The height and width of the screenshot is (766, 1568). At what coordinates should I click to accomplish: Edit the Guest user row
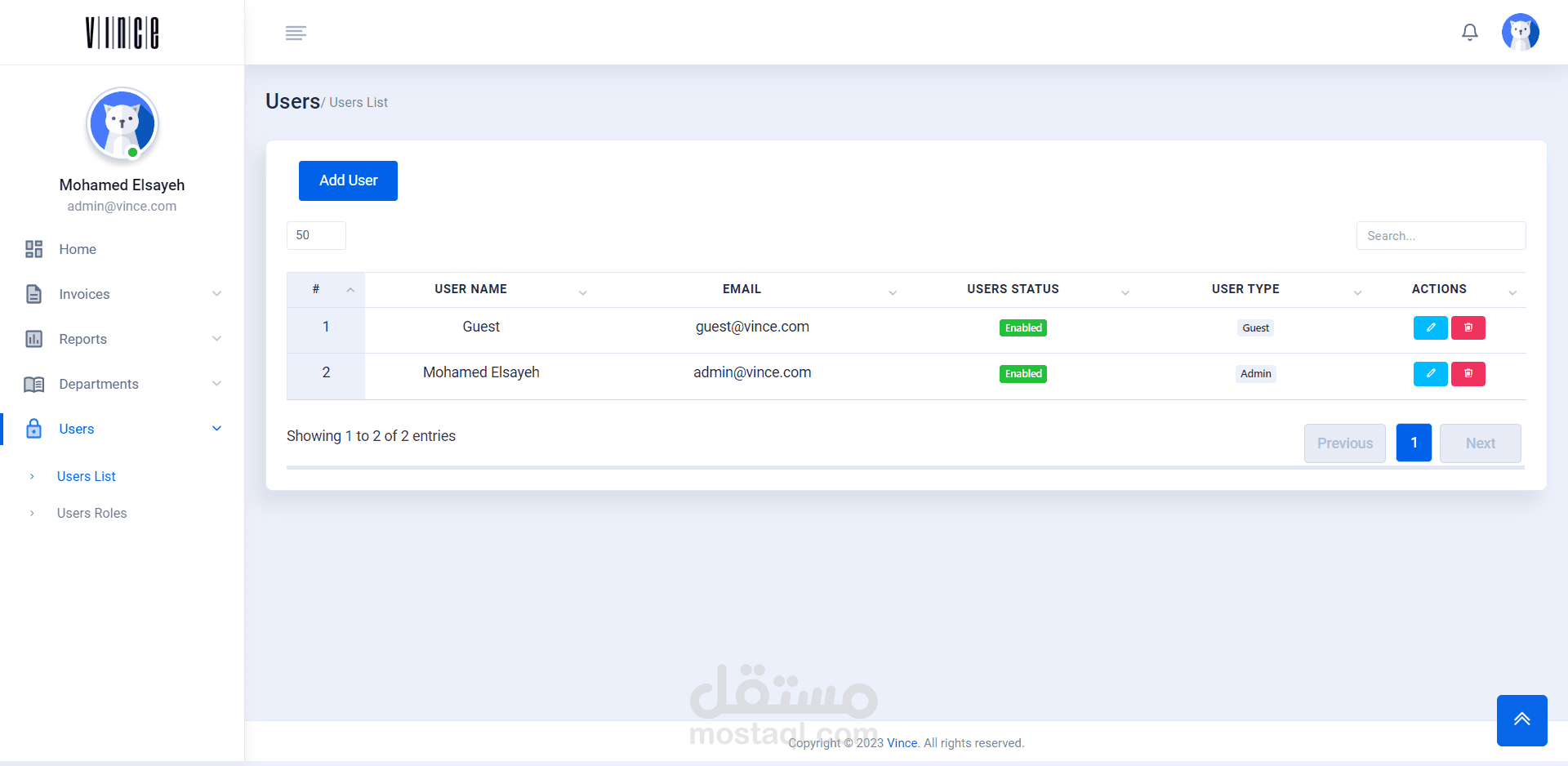click(x=1431, y=327)
